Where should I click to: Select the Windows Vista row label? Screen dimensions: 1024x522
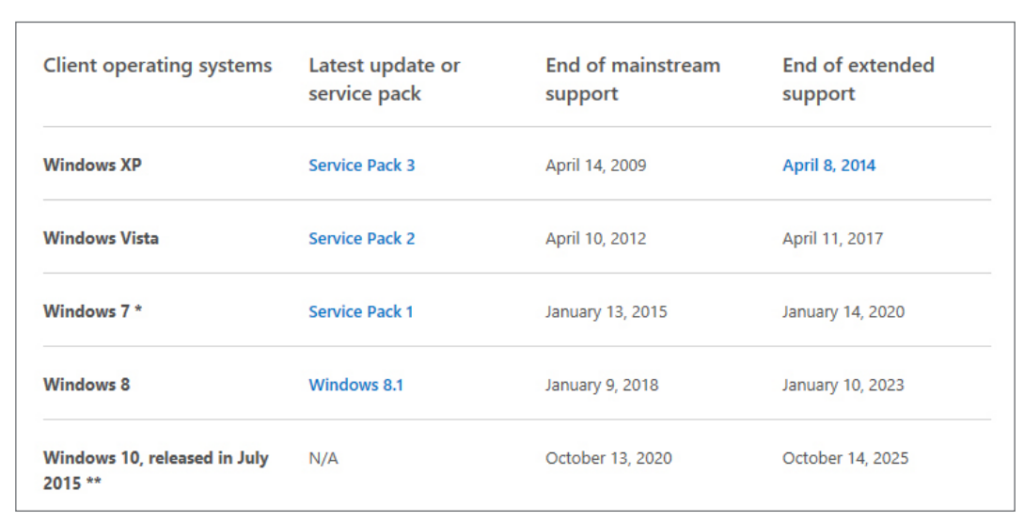click(x=101, y=238)
